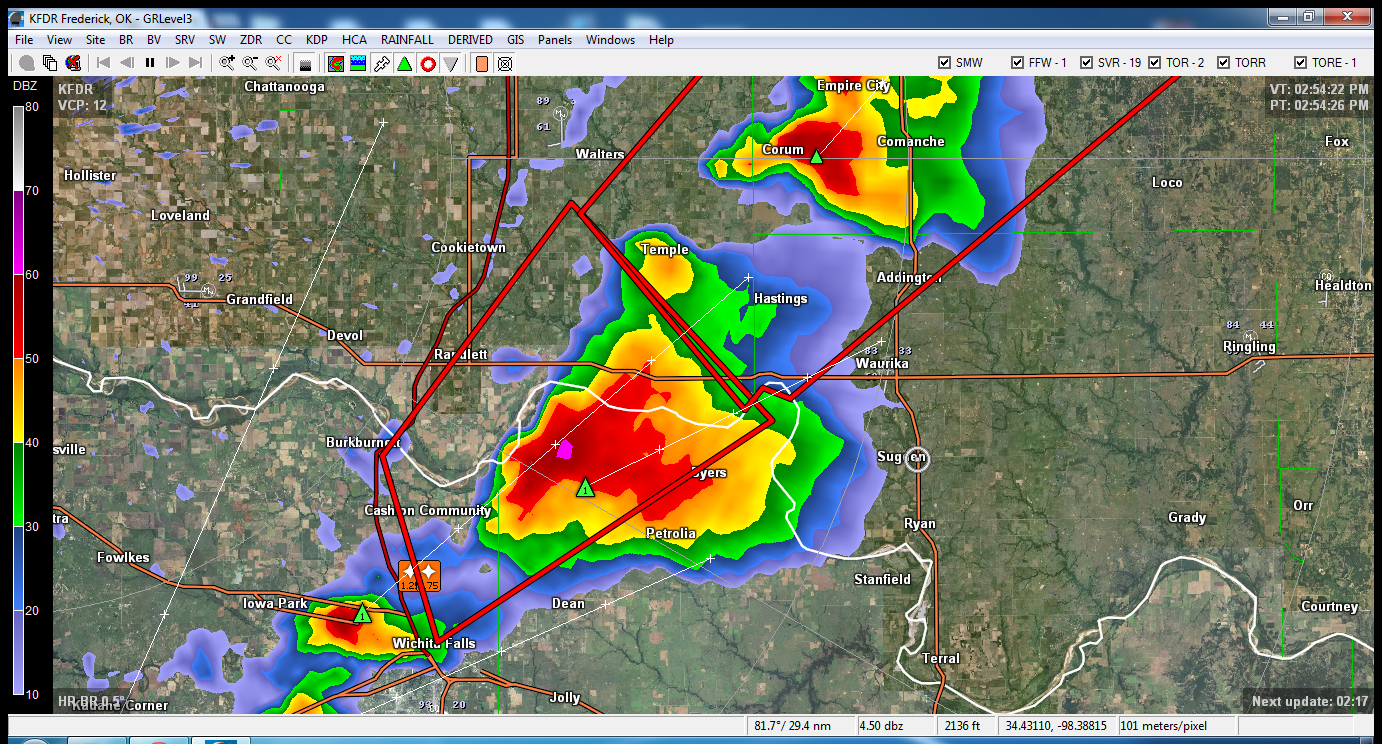Uncheck the FFW - 1 checkbox
Screen dimensions: 1382x744
pyautogui.click(x=1018, y=62)
